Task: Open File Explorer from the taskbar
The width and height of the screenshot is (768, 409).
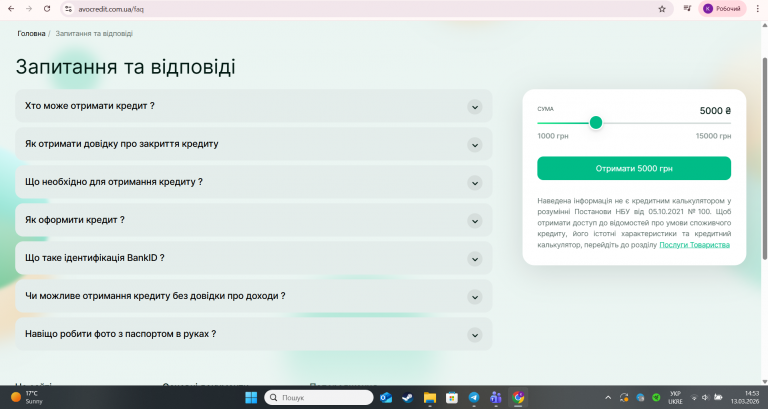Action: click(x=430, y=397)
